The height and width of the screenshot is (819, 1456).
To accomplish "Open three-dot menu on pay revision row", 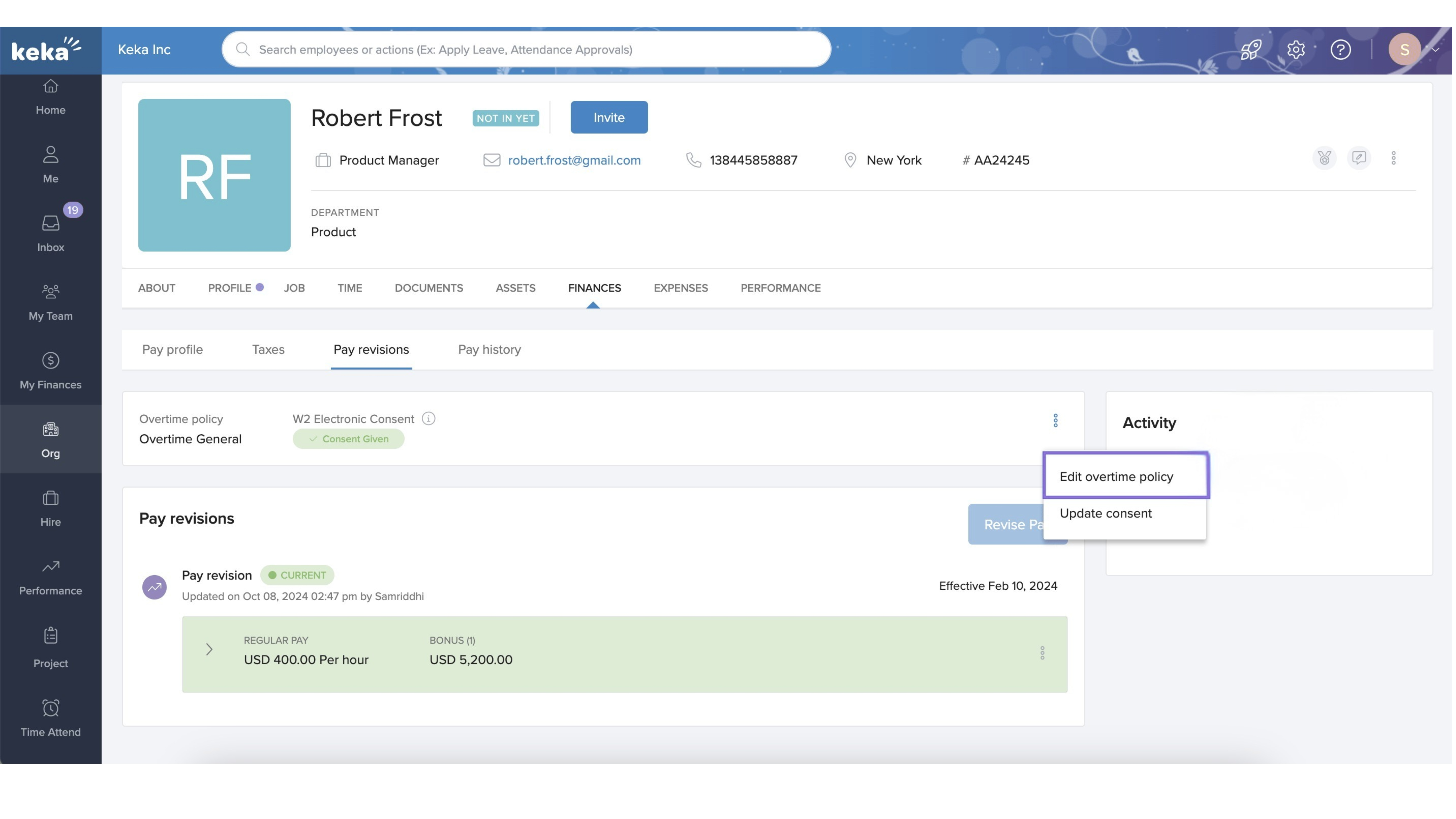I will click(1042, 653).
